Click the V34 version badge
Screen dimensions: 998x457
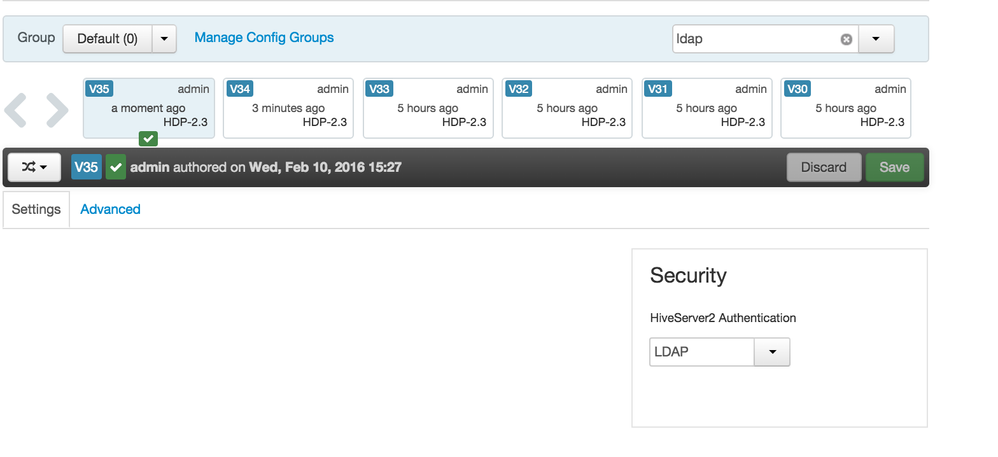pyautogui.click(x=240, y=89)
